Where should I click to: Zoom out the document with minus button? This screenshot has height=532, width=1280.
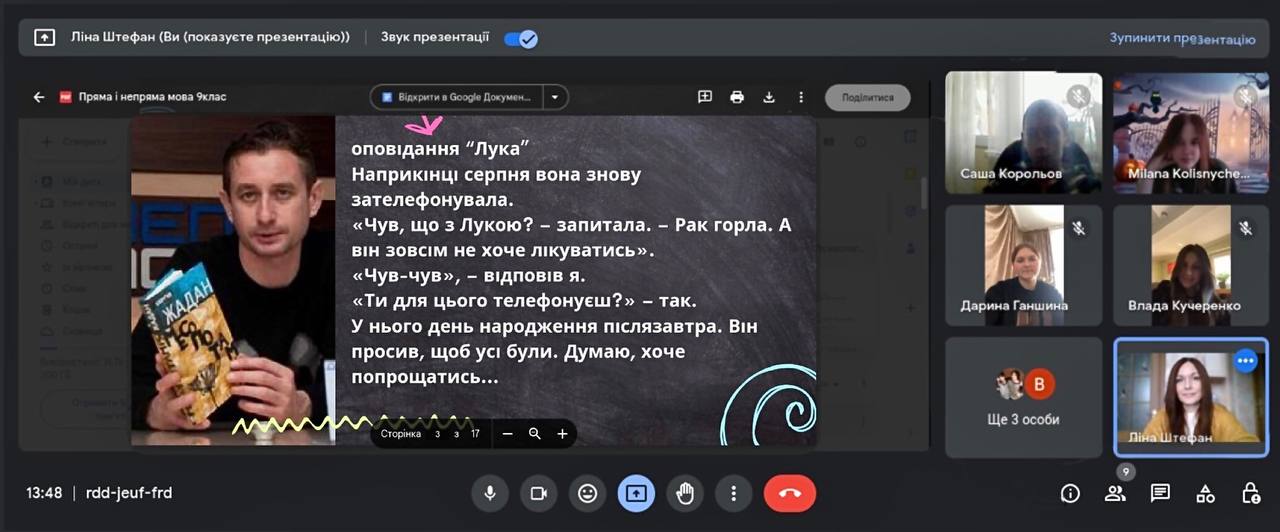[508, 433]
